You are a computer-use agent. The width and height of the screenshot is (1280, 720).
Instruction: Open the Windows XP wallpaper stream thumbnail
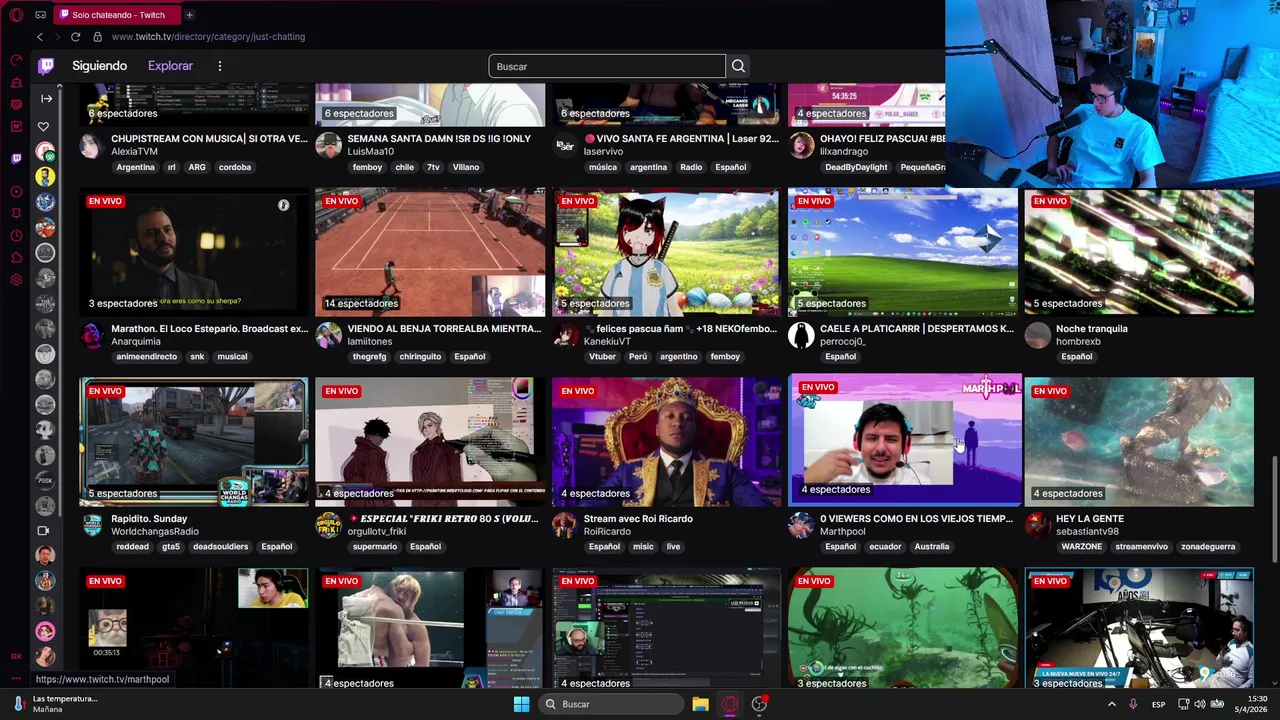click(902, 250)
